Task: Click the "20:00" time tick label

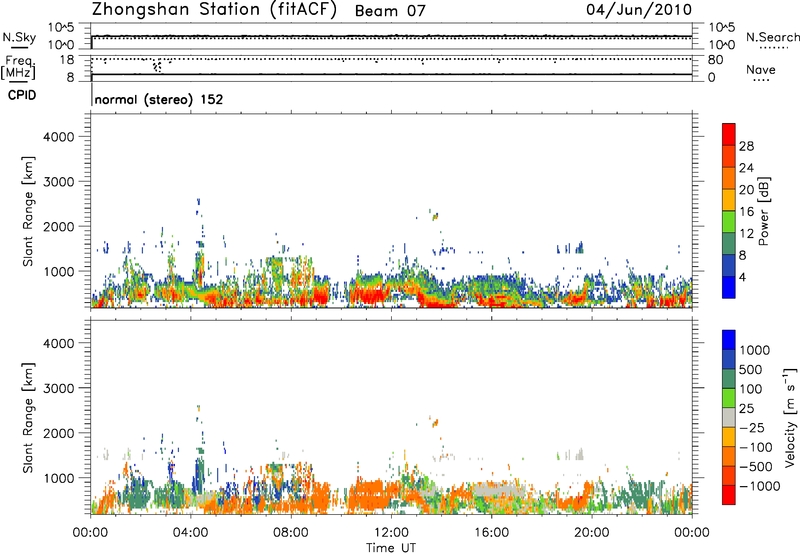Action: click(591, 533)
